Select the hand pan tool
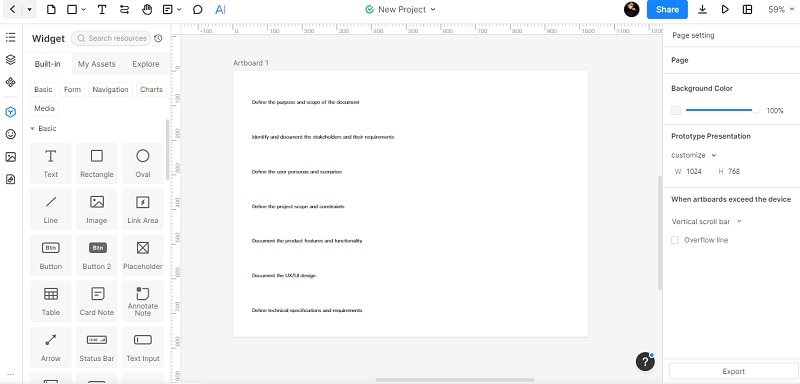Image resolution: width=800 pixels, height=384 pixels. coord(147,9)
